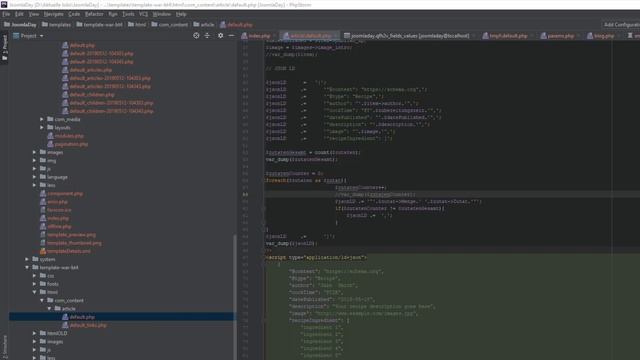Collapse template-war-bt4 folder in tree
640x360 pixels.
coord(27,267)
